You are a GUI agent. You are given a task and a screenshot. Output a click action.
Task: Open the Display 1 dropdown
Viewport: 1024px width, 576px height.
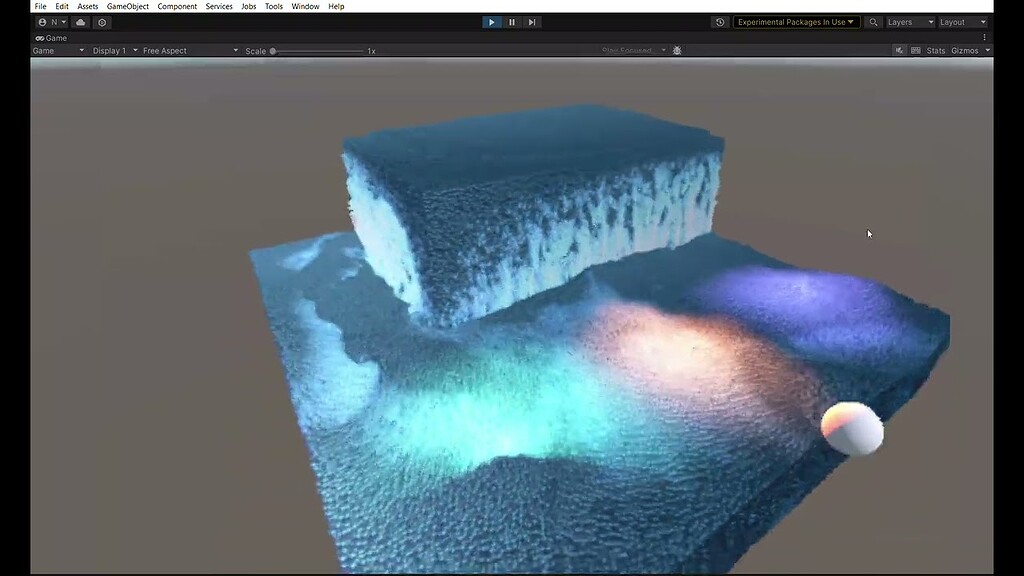tap(112, 50)
